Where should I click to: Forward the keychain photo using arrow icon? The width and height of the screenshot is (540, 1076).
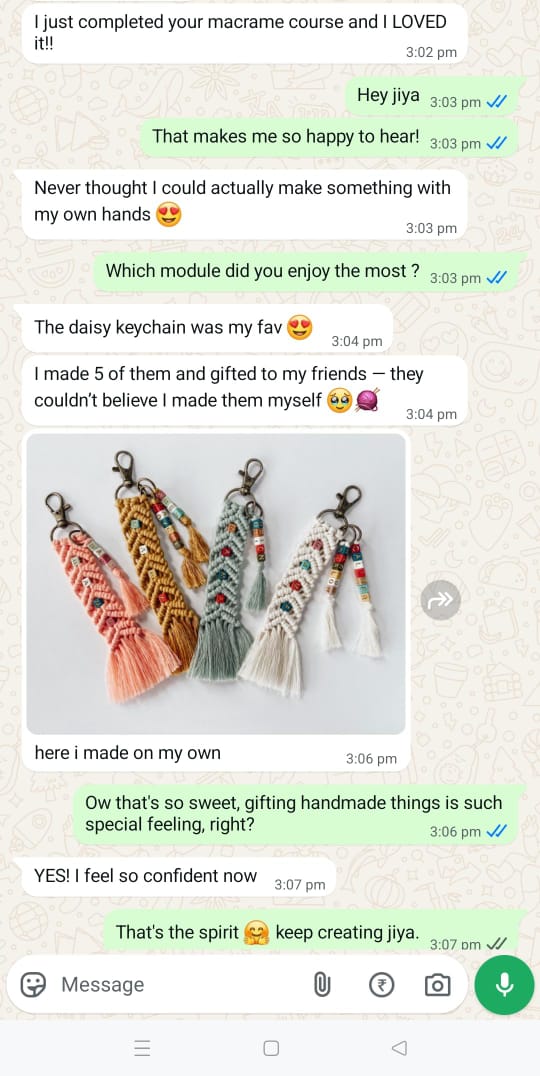point(441,600)
